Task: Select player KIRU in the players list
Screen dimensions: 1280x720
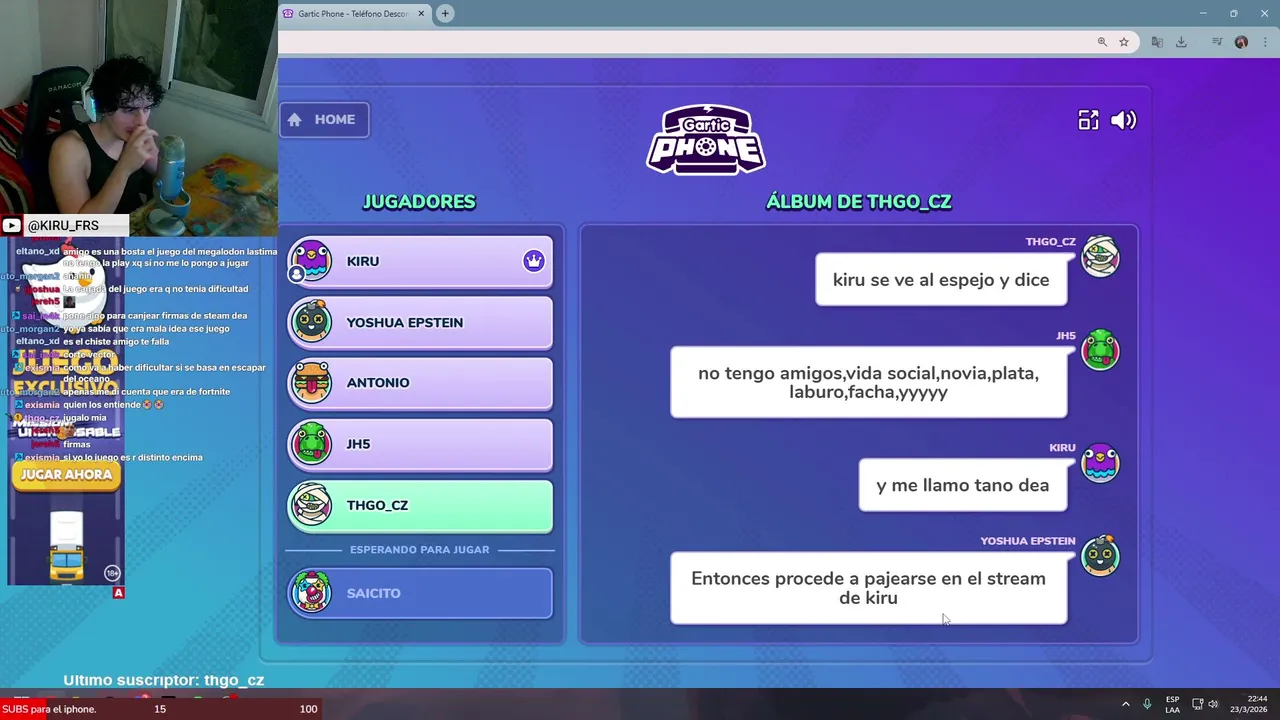Action: (x=420, y=262)
